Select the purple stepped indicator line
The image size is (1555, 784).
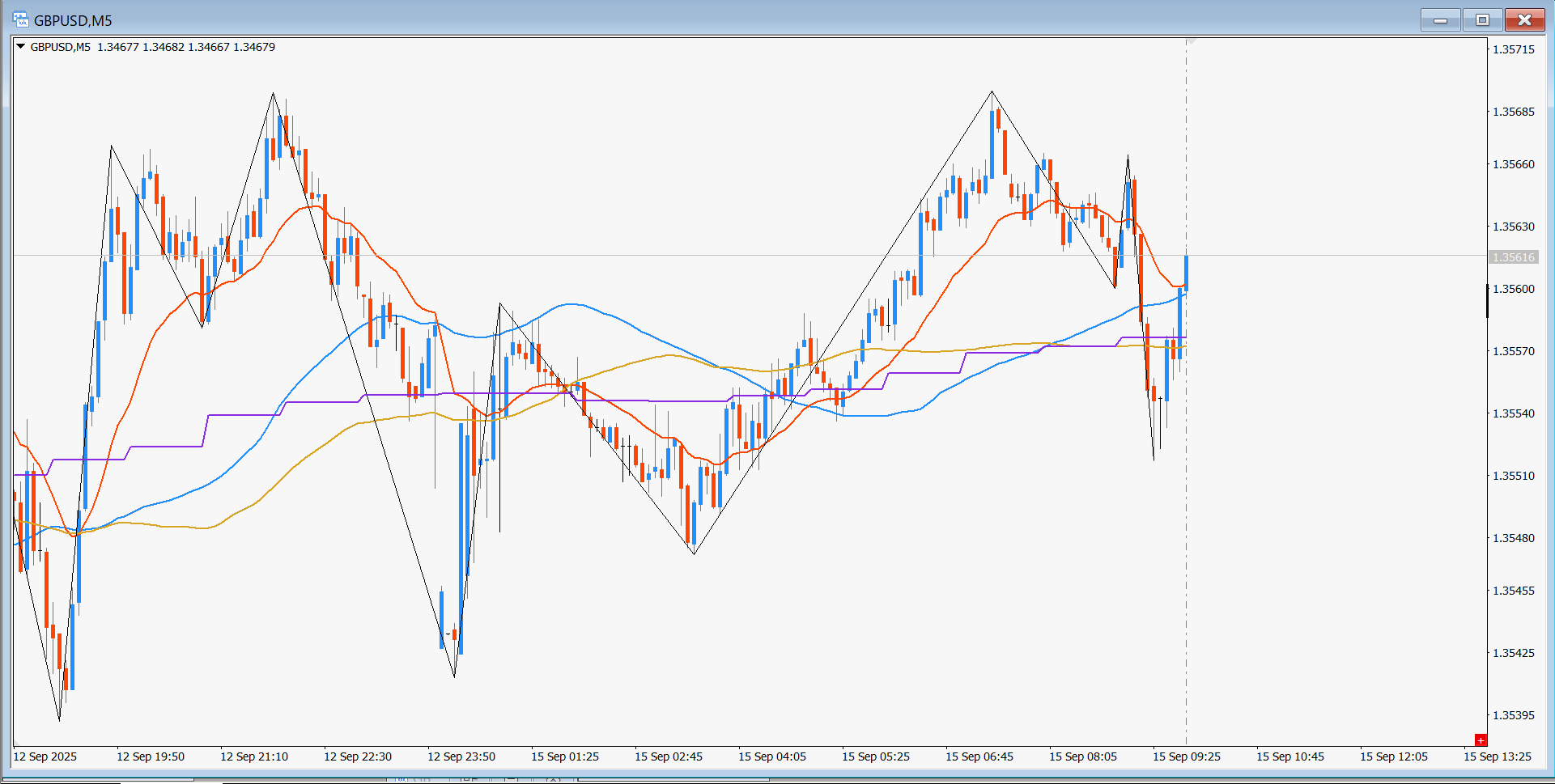243,415
